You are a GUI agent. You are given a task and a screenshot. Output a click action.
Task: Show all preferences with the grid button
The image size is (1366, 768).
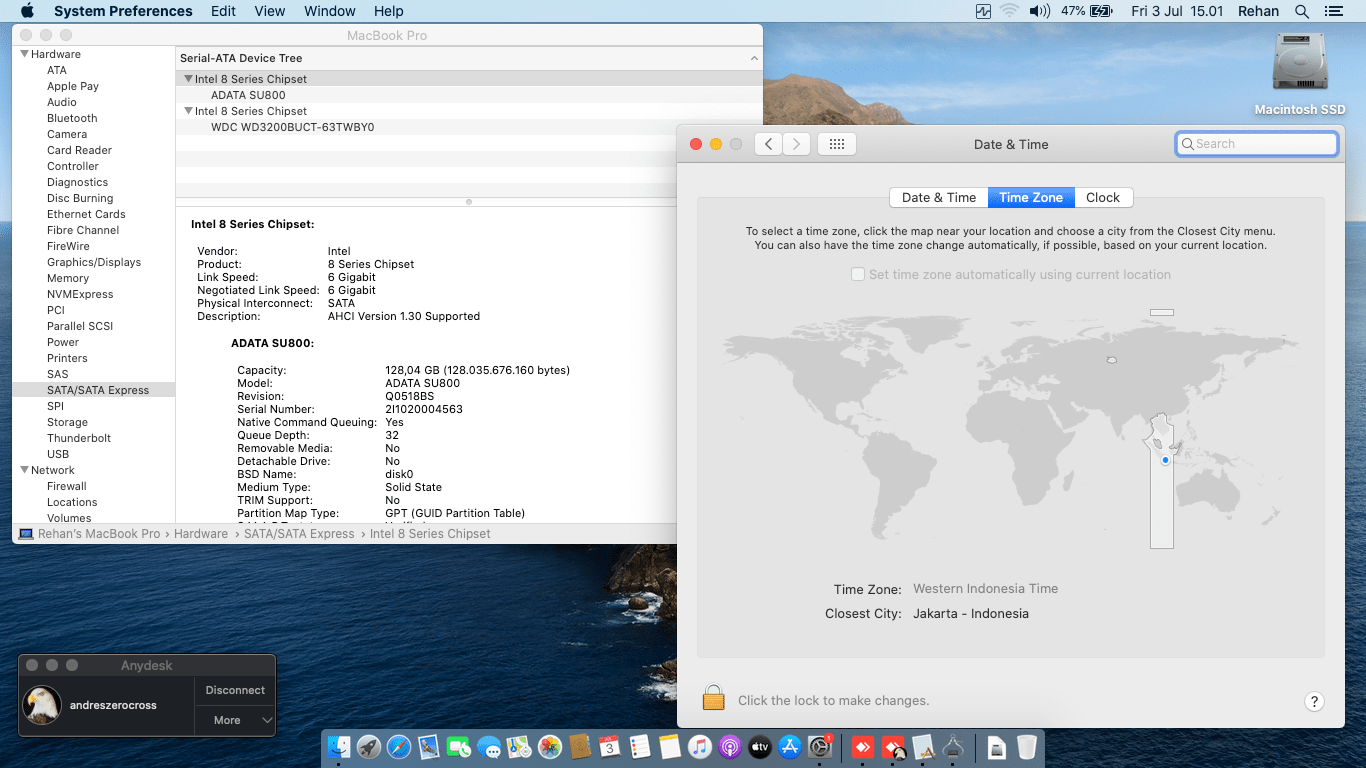click(837, 144)
